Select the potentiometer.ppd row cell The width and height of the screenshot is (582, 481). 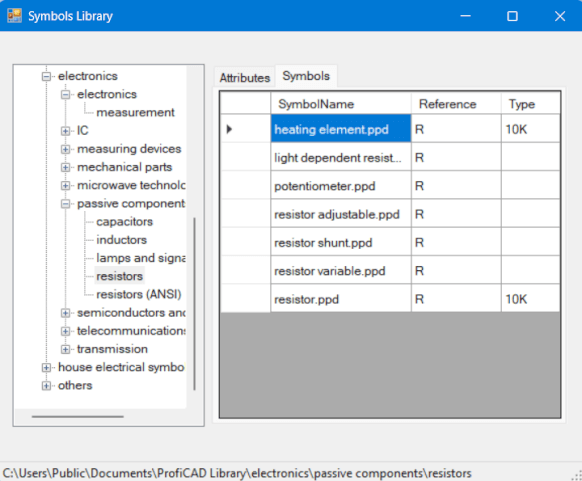click(341, 185)
